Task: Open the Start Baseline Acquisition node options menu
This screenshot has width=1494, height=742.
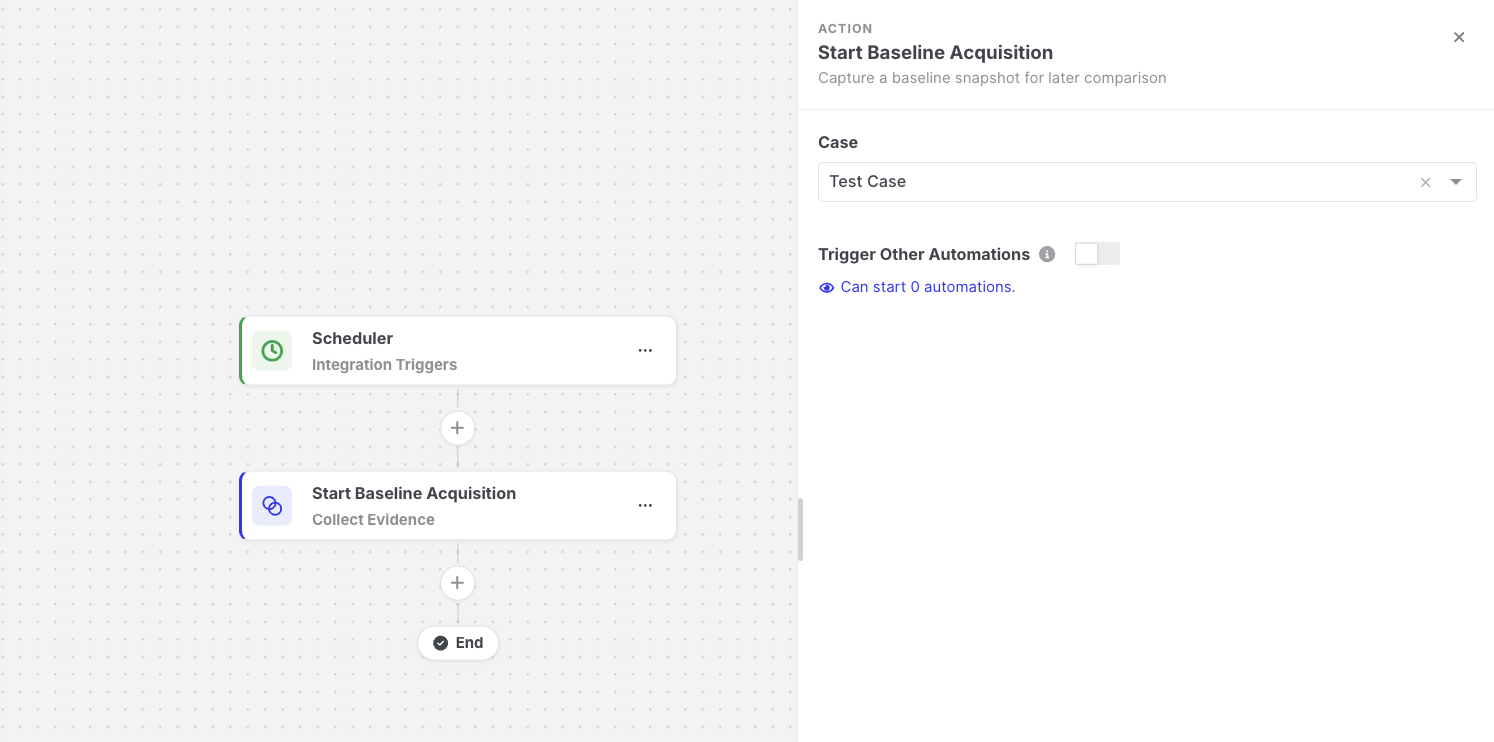Action: 645,506
